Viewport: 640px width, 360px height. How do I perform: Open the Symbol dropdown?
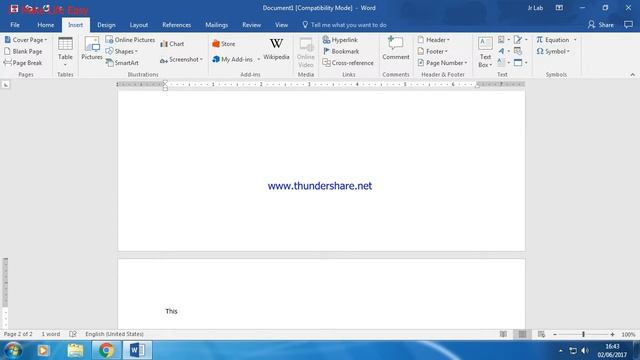click(x=553, y=51)
